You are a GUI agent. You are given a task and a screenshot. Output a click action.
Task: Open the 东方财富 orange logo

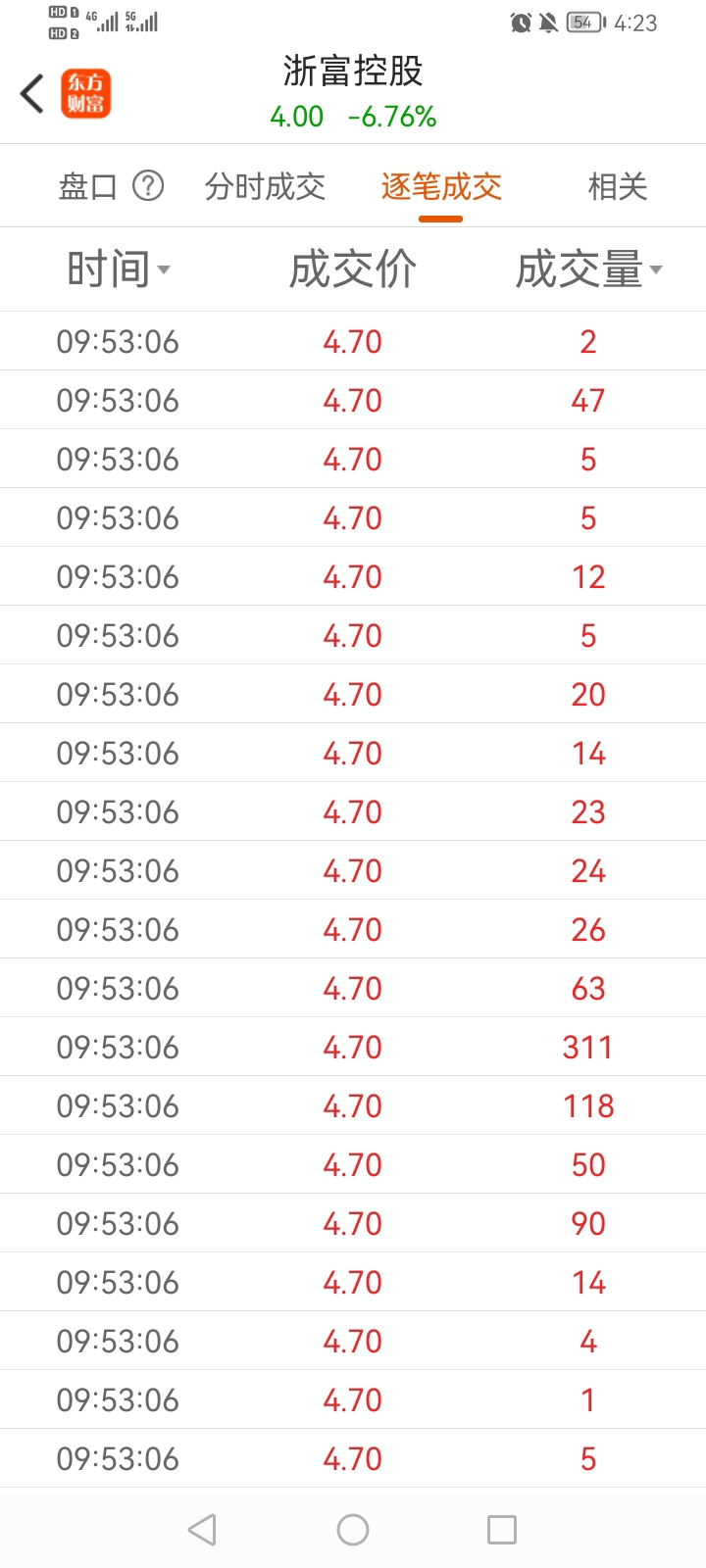click(86, 94)
